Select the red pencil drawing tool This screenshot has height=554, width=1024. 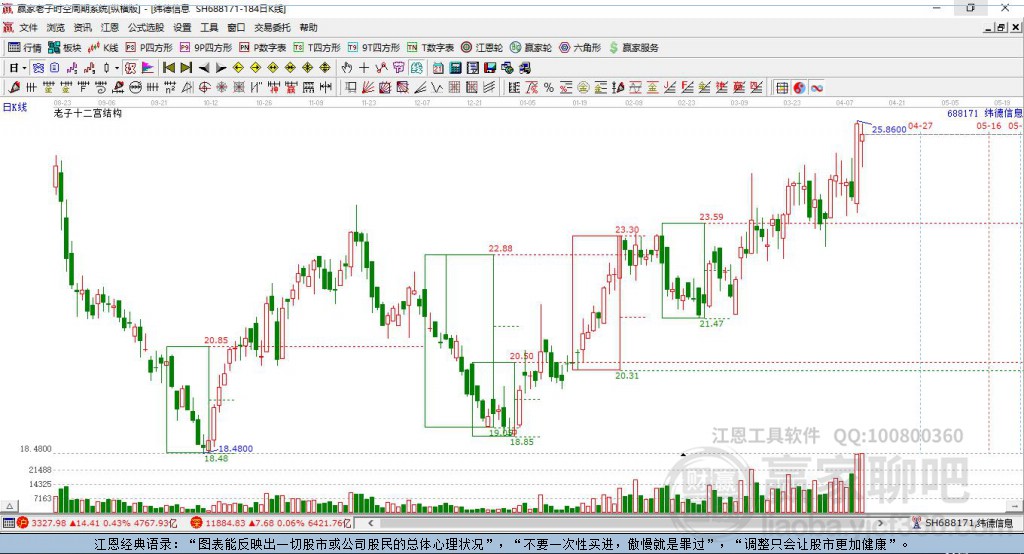tap(14, 88)
